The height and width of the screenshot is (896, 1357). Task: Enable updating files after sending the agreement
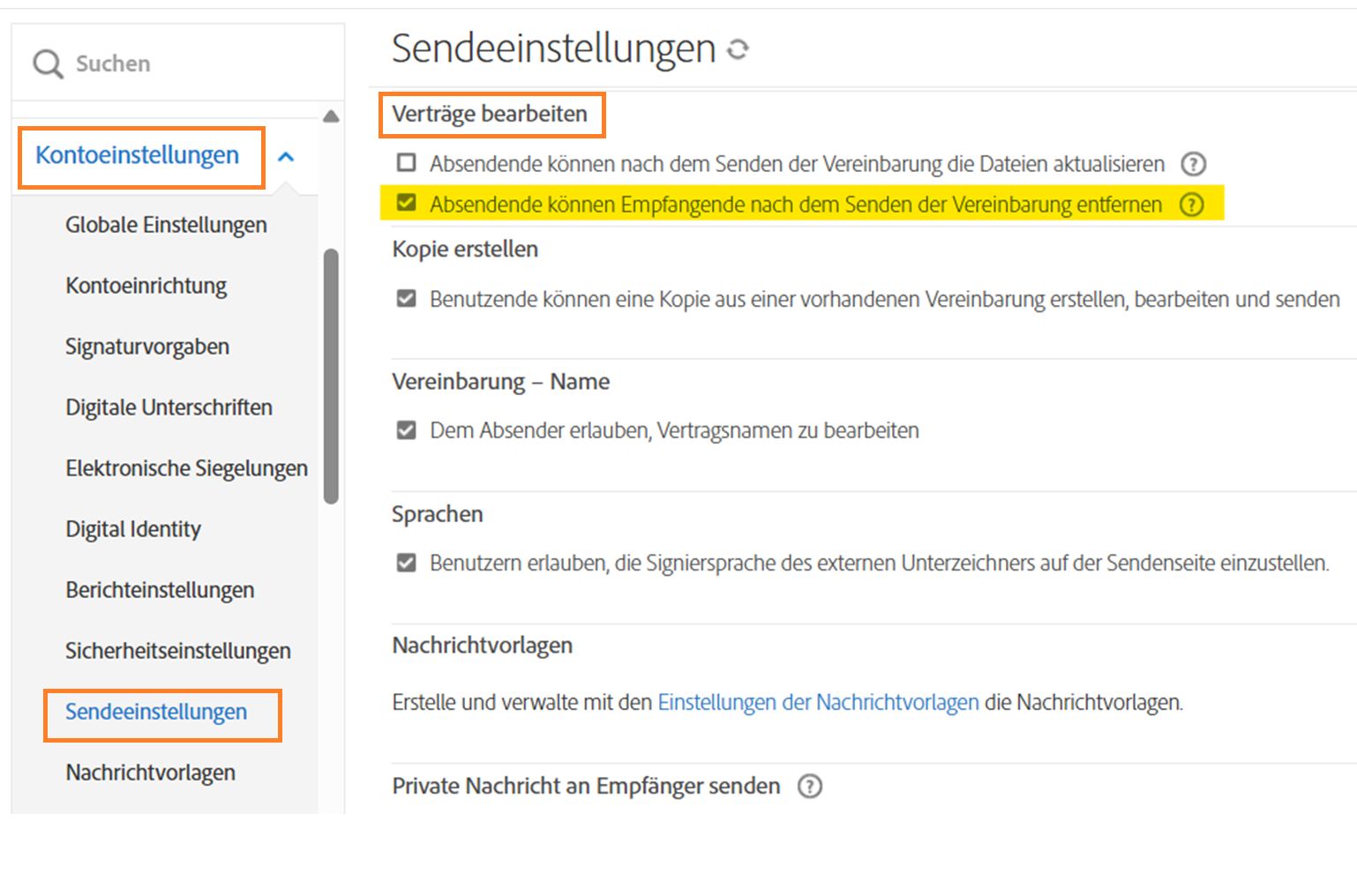(406, 162)
